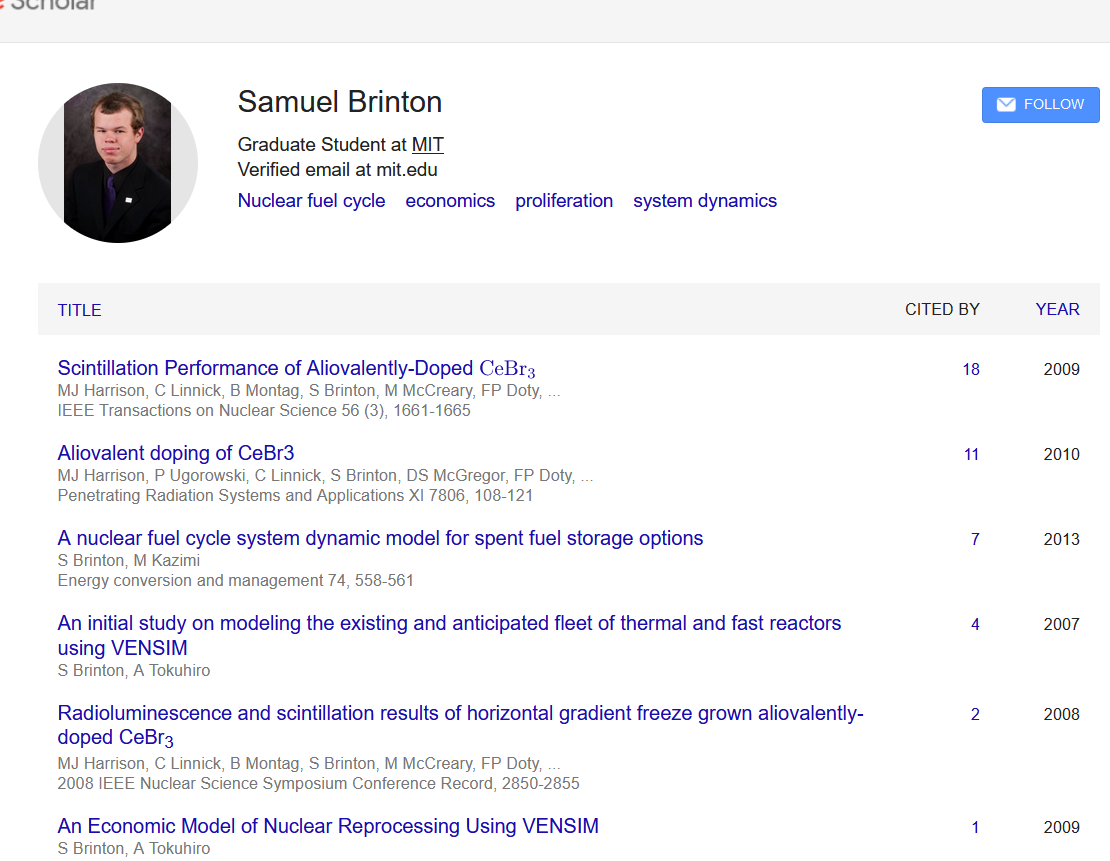
Task: Sort publications by YEAR column header
Action: point(1058,309)
